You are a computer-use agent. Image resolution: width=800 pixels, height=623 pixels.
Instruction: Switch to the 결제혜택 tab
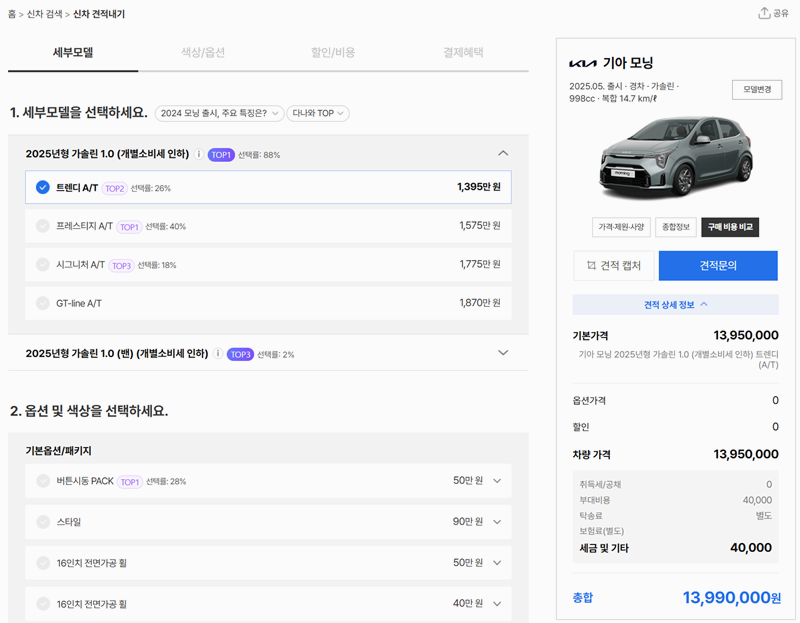pyautogui.click(x=463, y=53)
